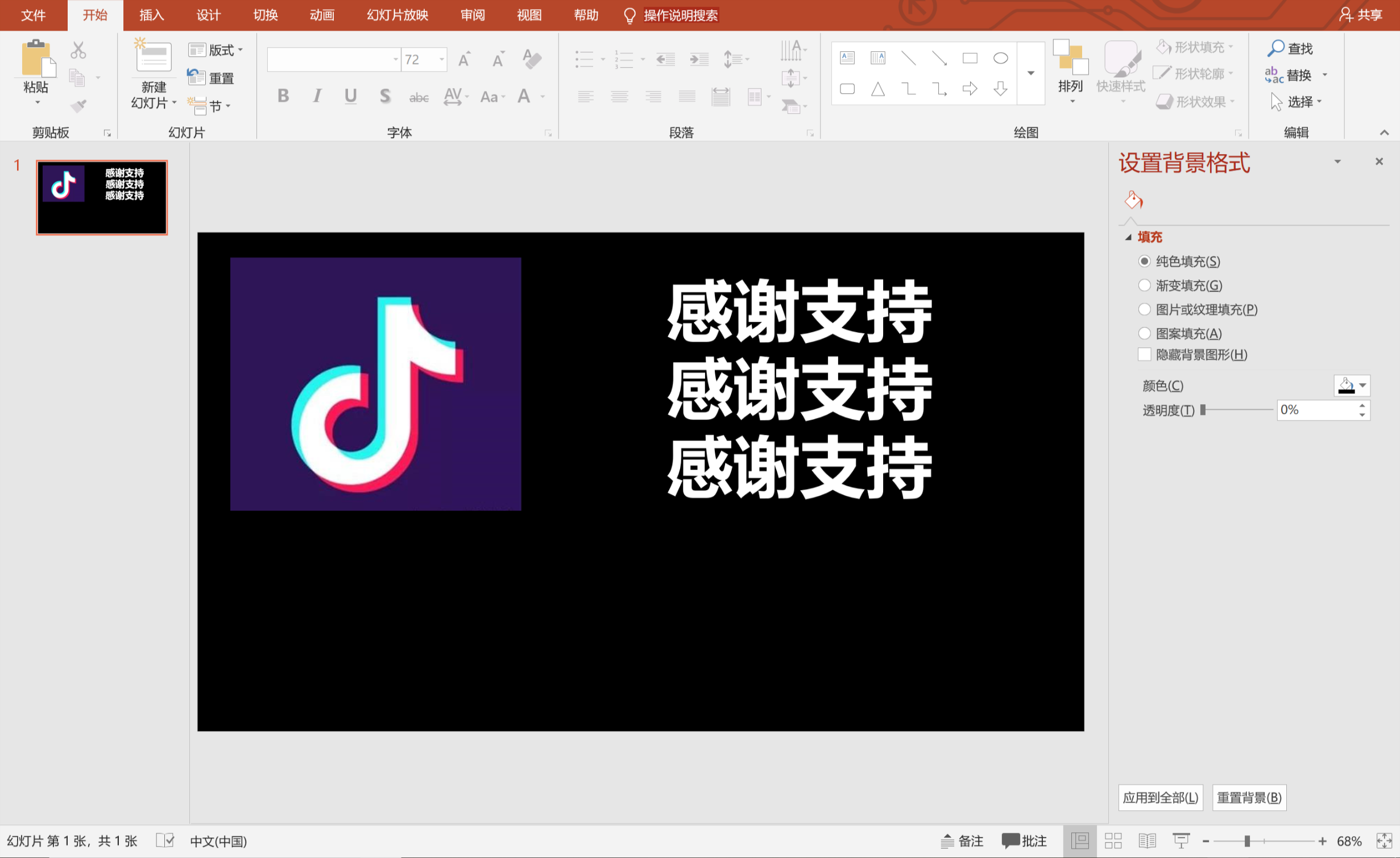Select 图案填充 pattern fill radio
The image size is (1400, 858).
click(1144, 333)
